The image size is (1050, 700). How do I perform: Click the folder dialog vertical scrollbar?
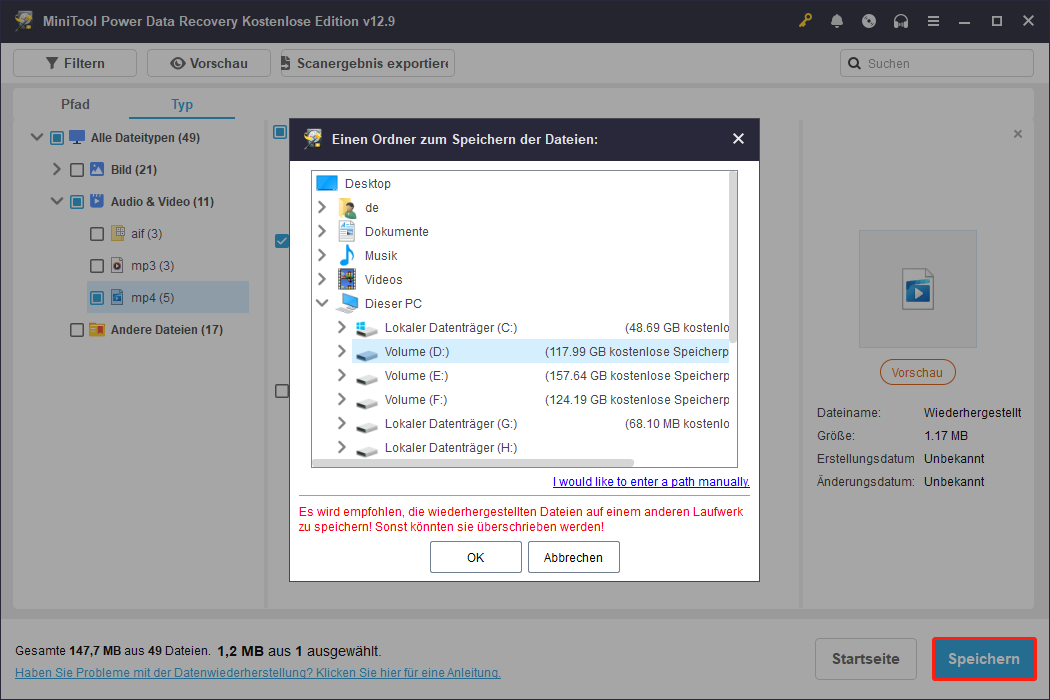[733, 257]
